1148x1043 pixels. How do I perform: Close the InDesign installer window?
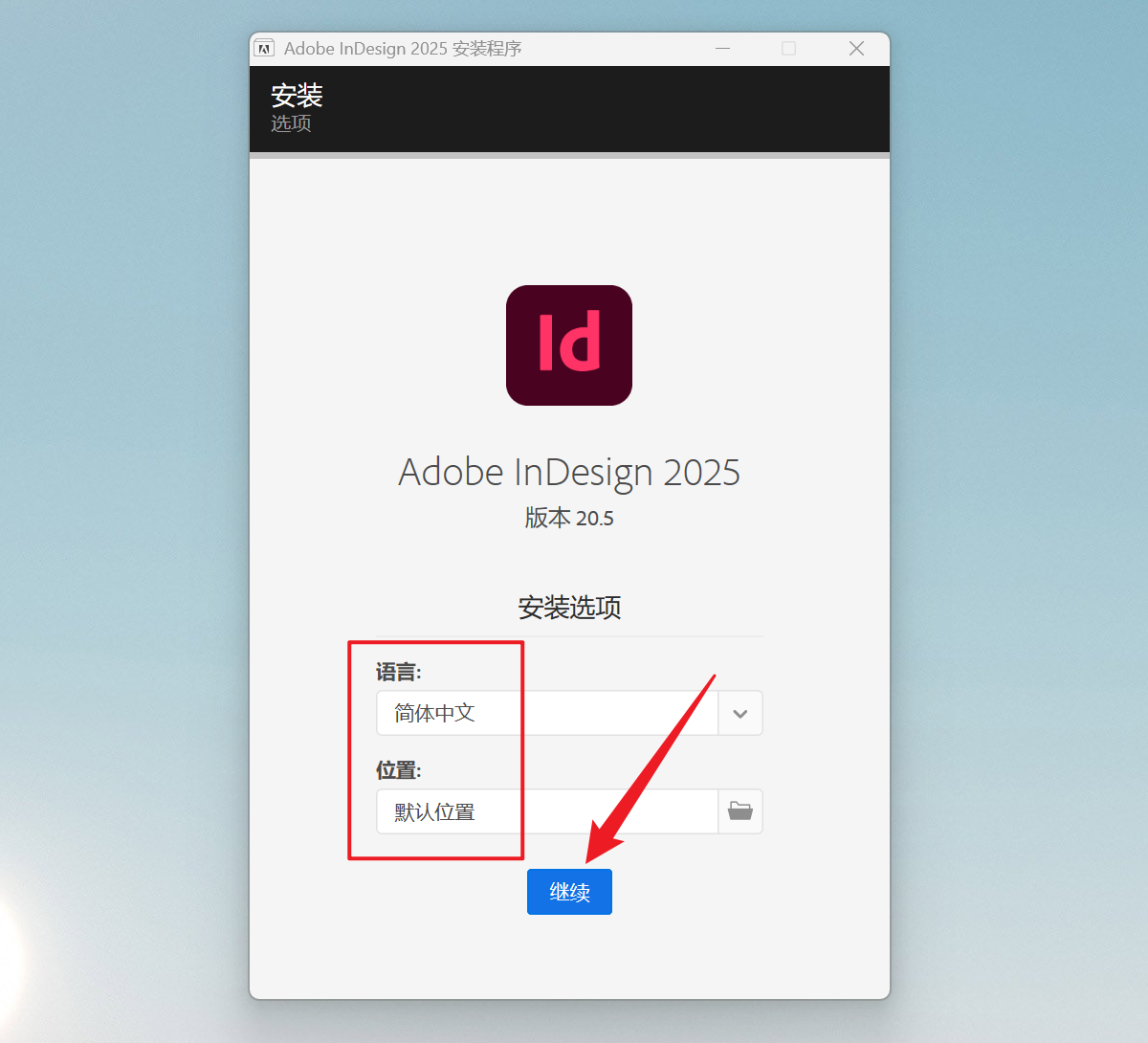pyautogui.click(x=856, y=48)
